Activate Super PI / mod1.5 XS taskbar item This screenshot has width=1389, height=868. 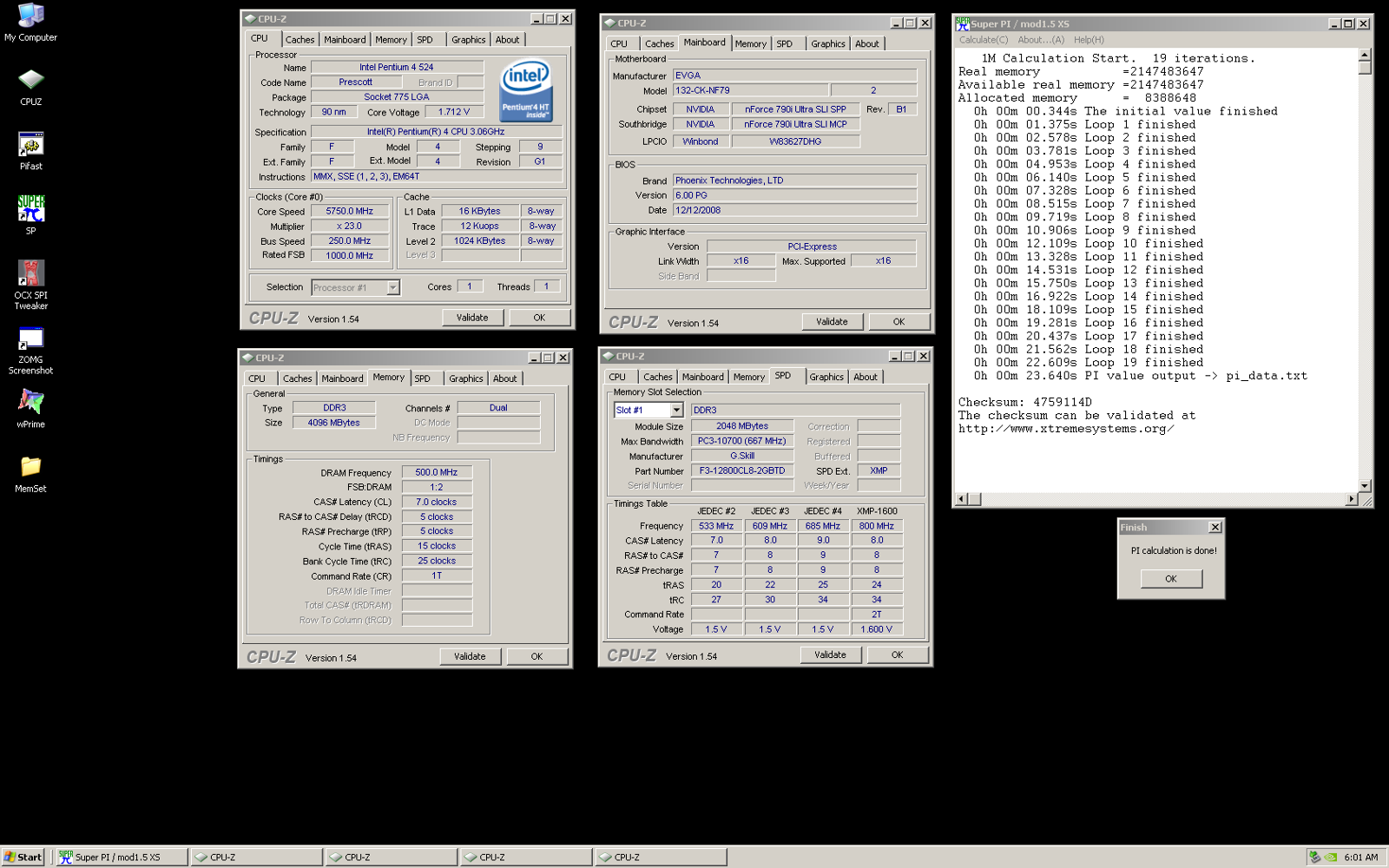coord(122,857)
